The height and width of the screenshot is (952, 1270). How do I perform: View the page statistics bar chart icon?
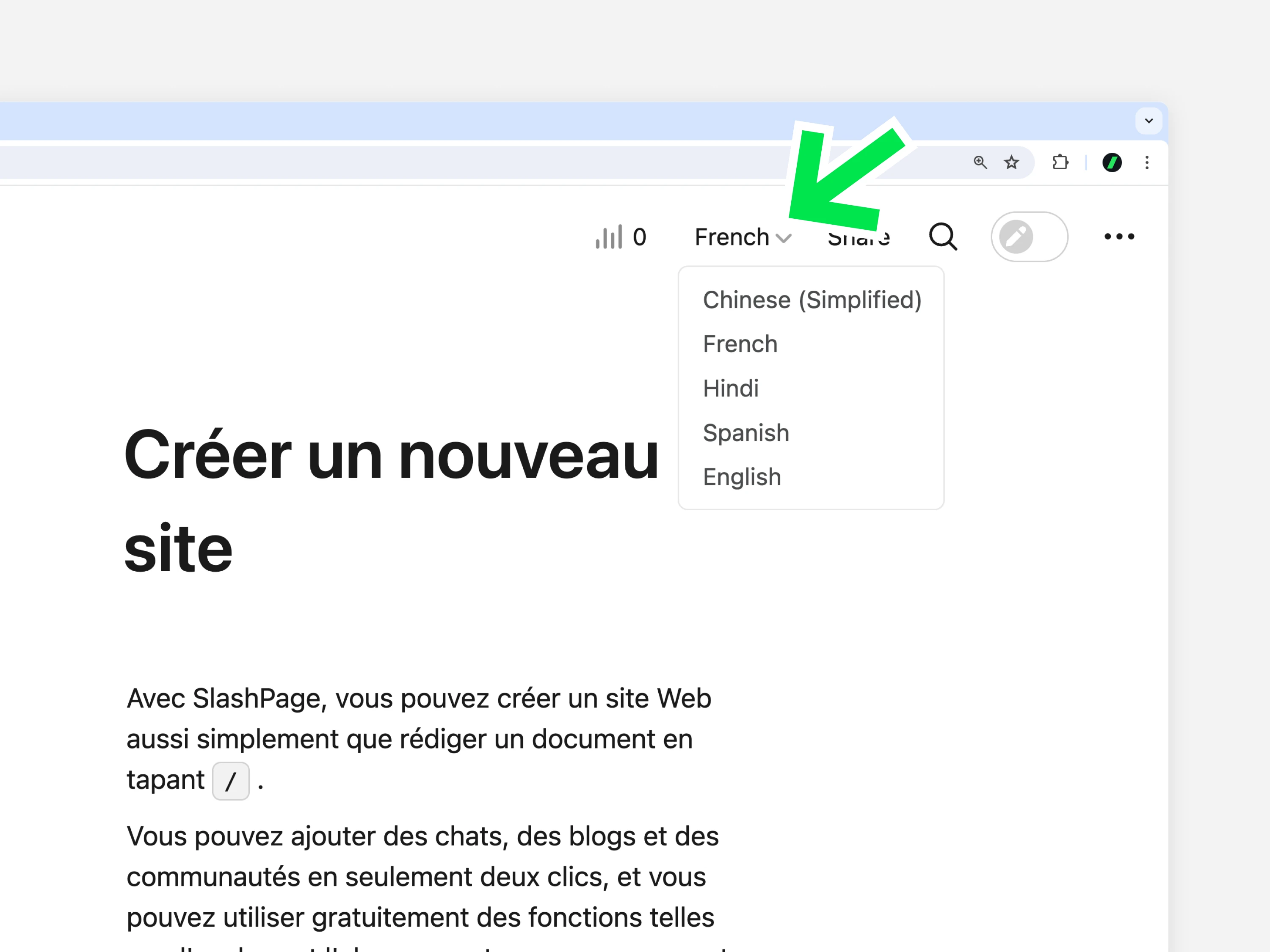(x=609, y=237)
